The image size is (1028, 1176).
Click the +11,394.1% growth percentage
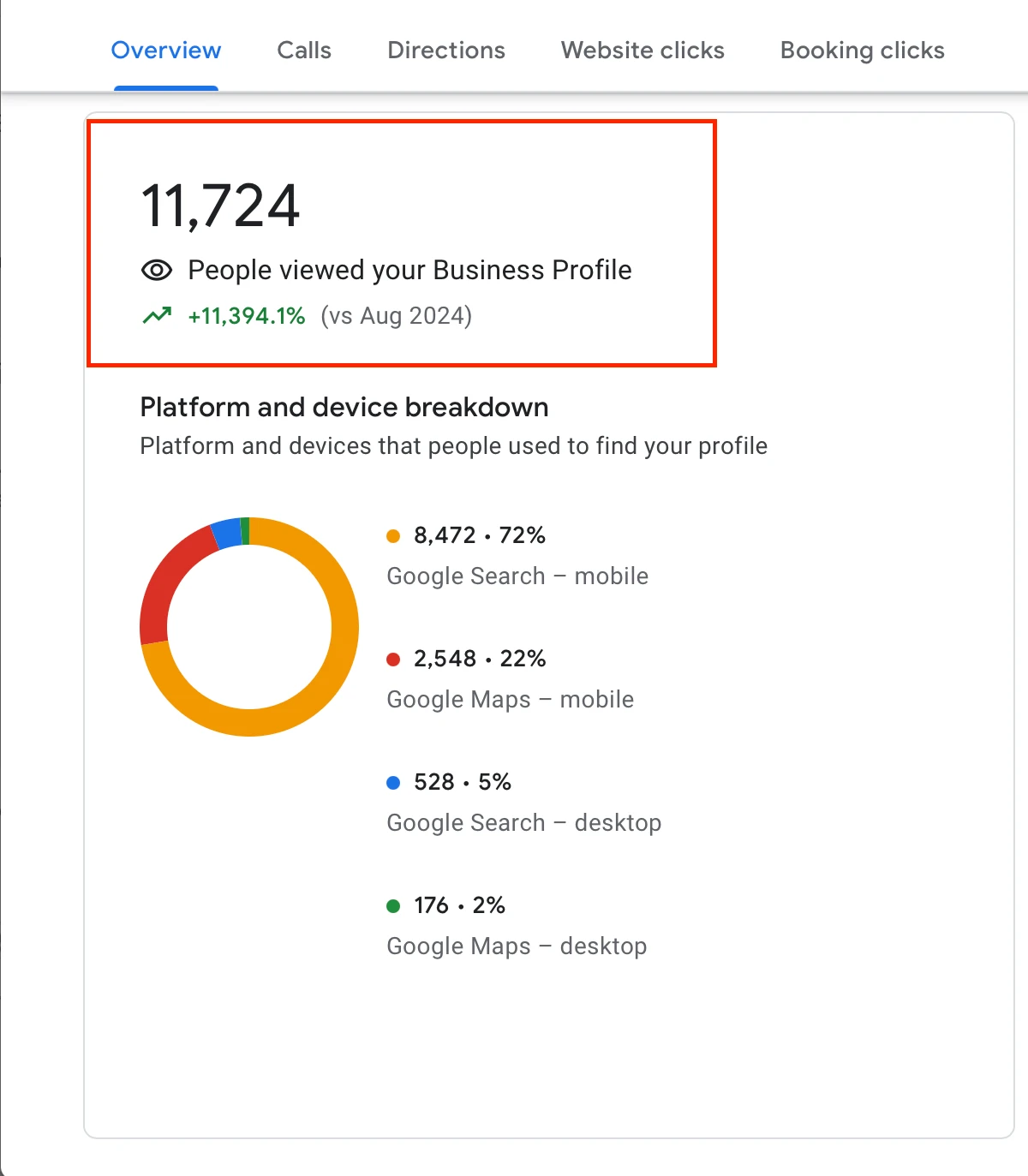point(247,316)
